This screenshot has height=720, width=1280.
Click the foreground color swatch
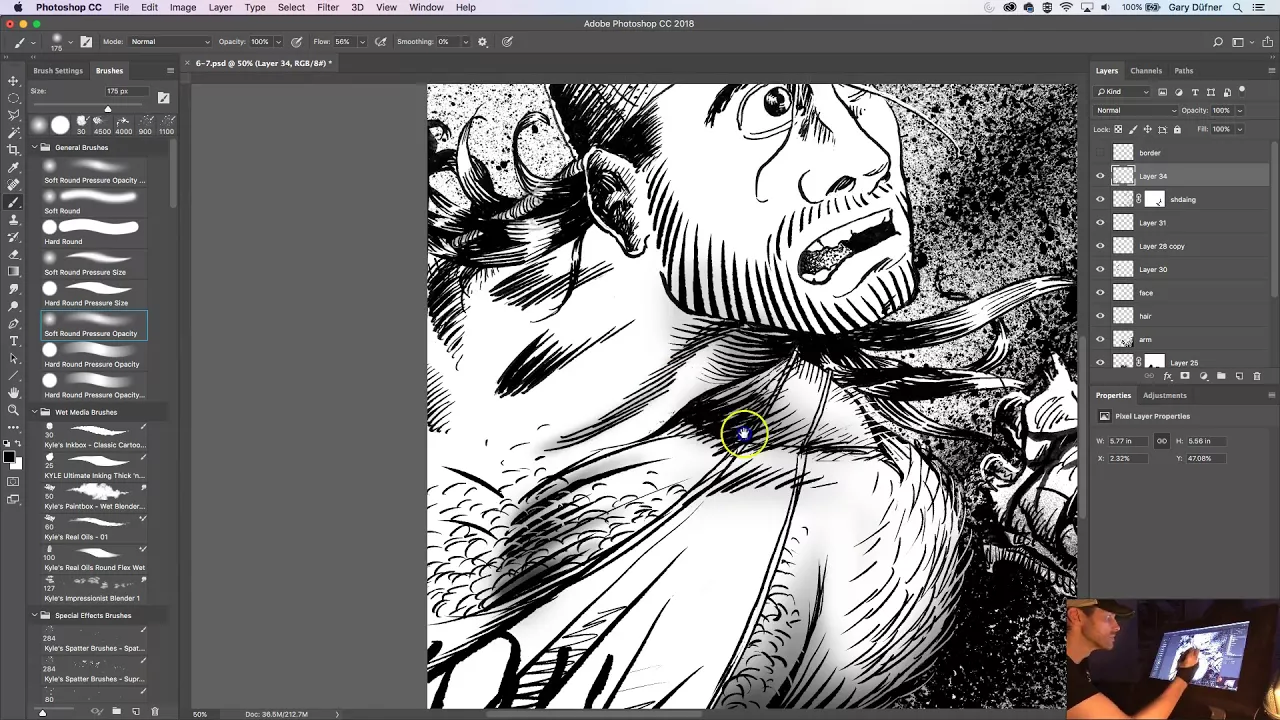tap(9, 457)
